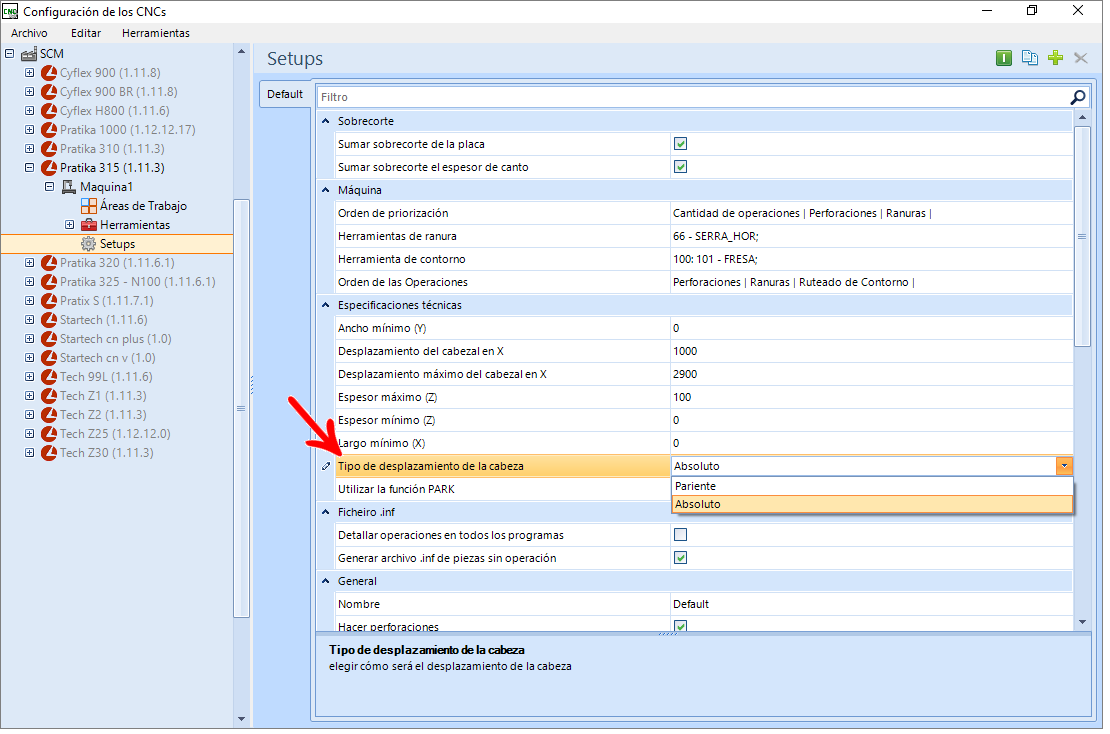The width and height of the screenshot is (1110, 734).
Task: Click the Áreas de Trabajo grid icon
Action: pos(88,206)
